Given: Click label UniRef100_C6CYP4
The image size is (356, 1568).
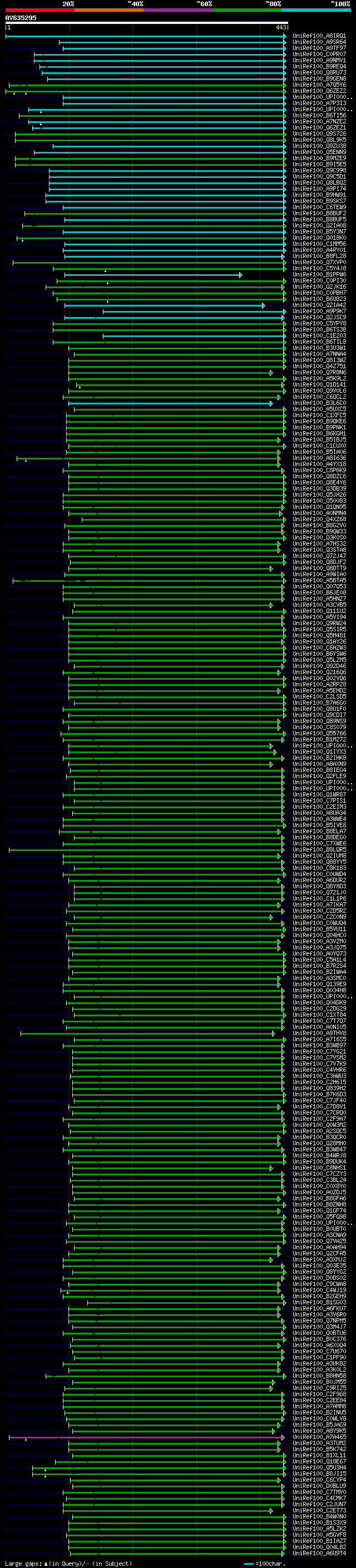Looking at the screenshot, I should [x=319, y=1480].
